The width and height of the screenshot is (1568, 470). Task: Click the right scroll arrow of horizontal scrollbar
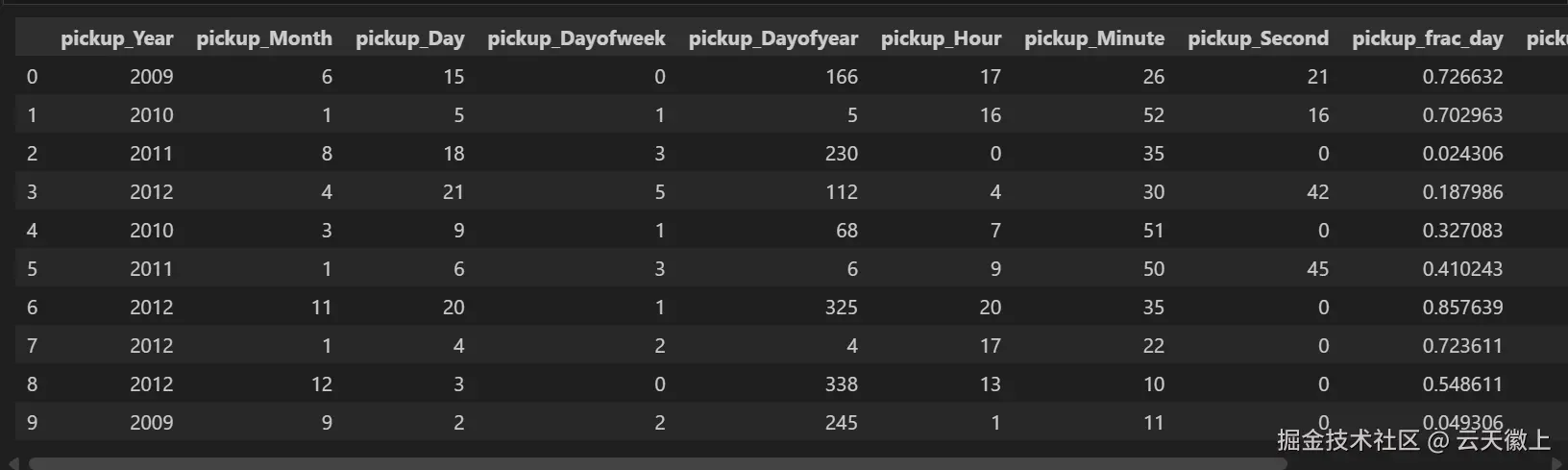pyautogui.click(x=1557, y=463)
